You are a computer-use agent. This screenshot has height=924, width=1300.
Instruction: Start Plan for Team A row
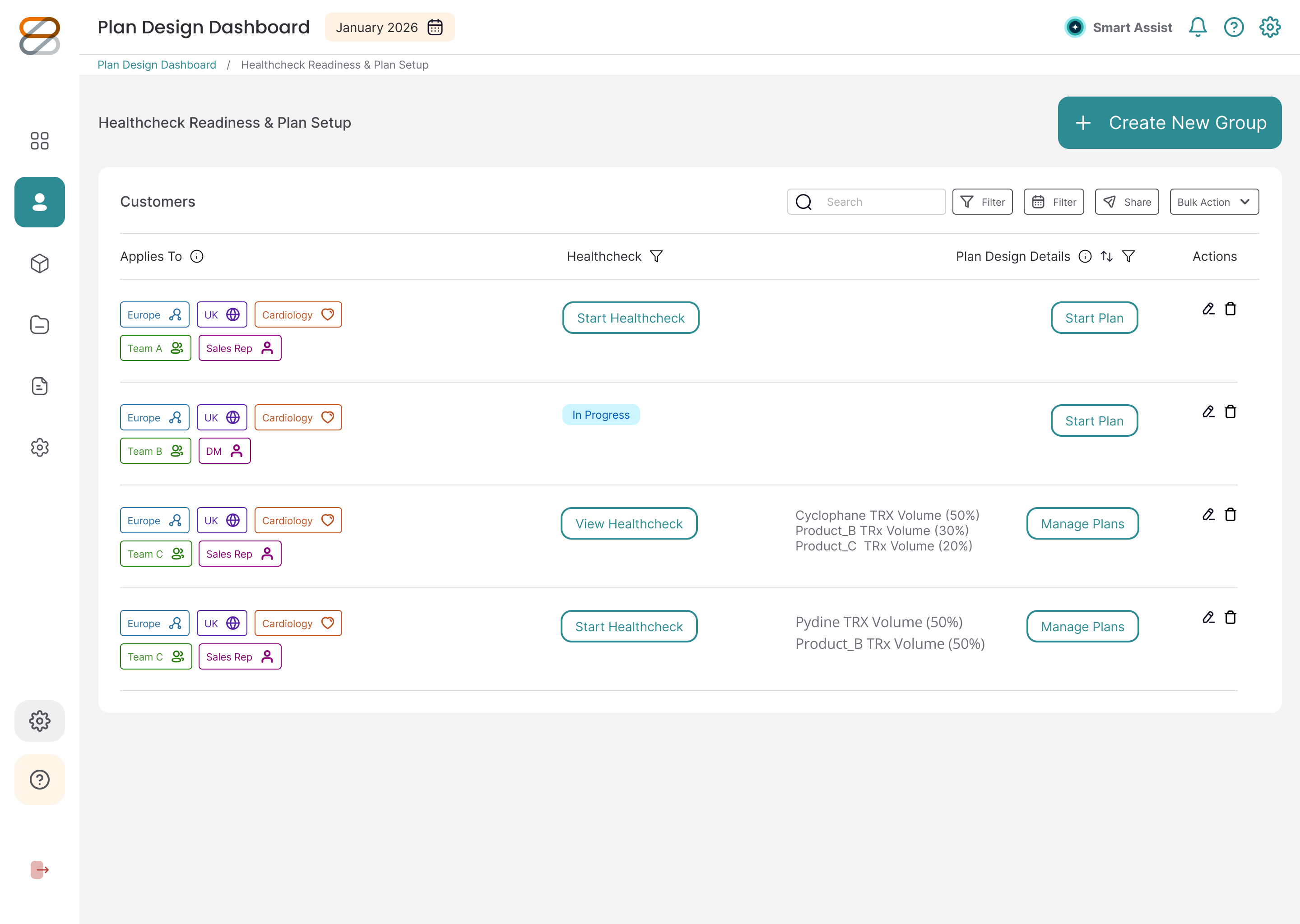pos(1094,318)
